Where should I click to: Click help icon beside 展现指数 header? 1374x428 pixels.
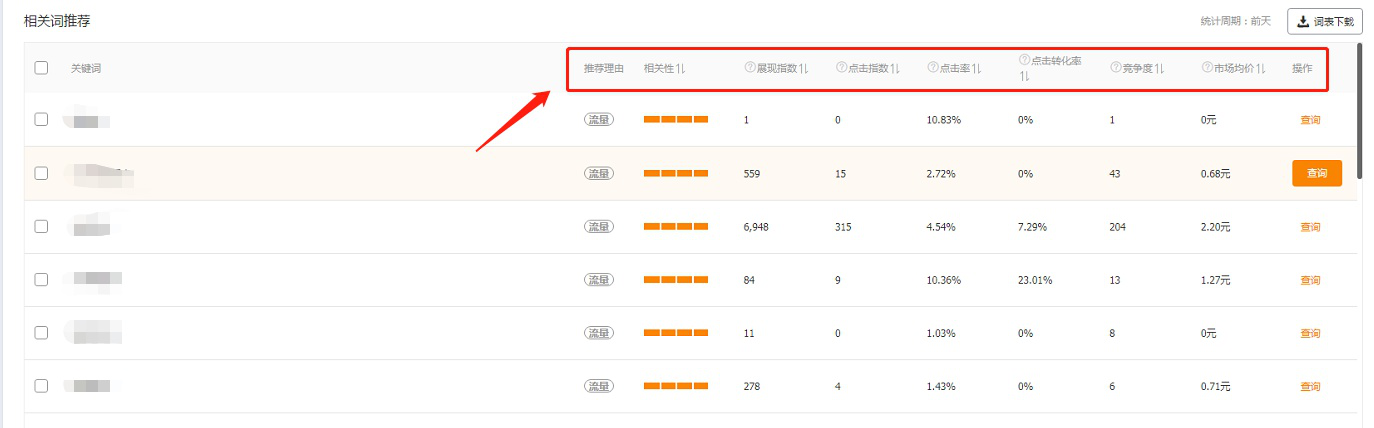[x=749, y=68]
